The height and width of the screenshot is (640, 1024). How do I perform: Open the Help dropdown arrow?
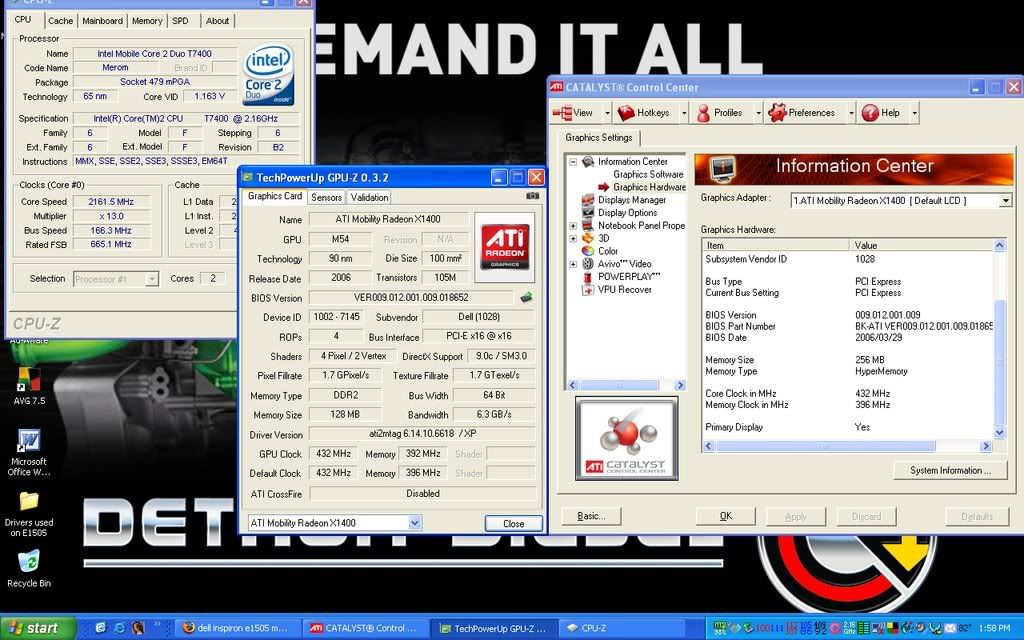click(x=914, y=113)
